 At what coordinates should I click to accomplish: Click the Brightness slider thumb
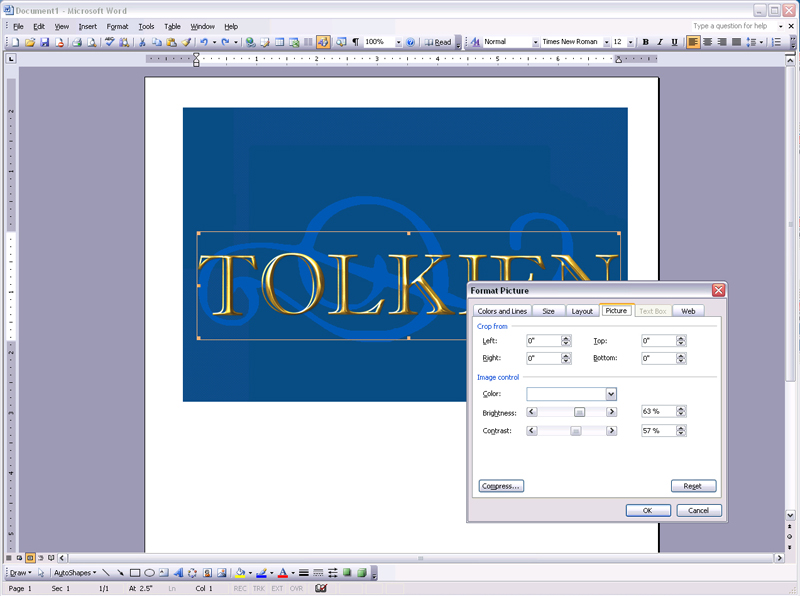click(x=580, y=412)
